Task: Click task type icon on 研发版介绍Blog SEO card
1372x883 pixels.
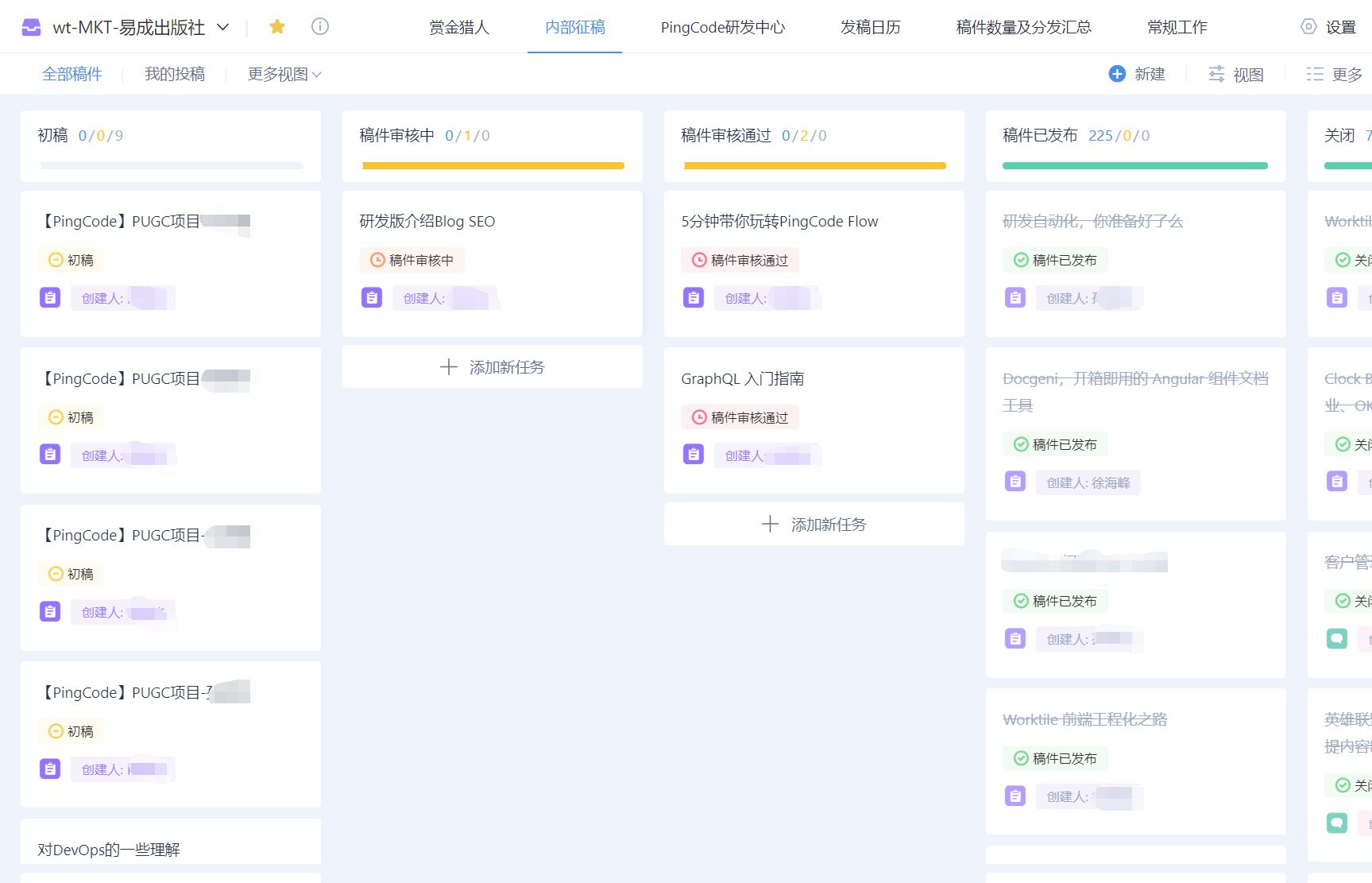Action: [x=372, y=297]
